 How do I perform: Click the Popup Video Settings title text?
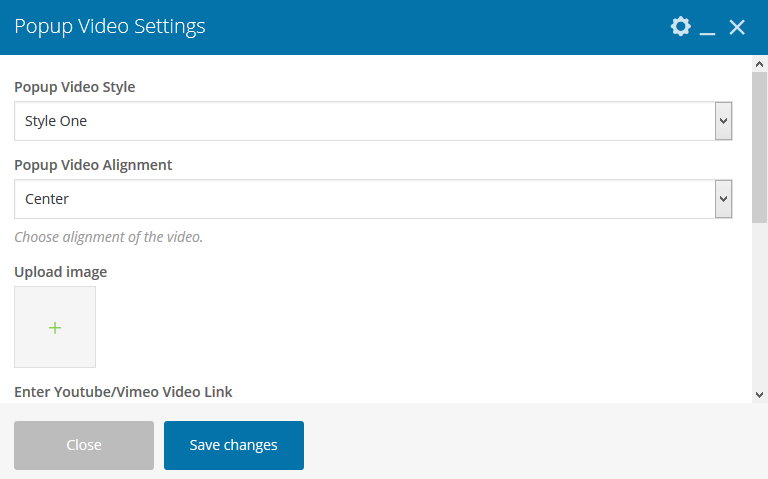[110, 27]
